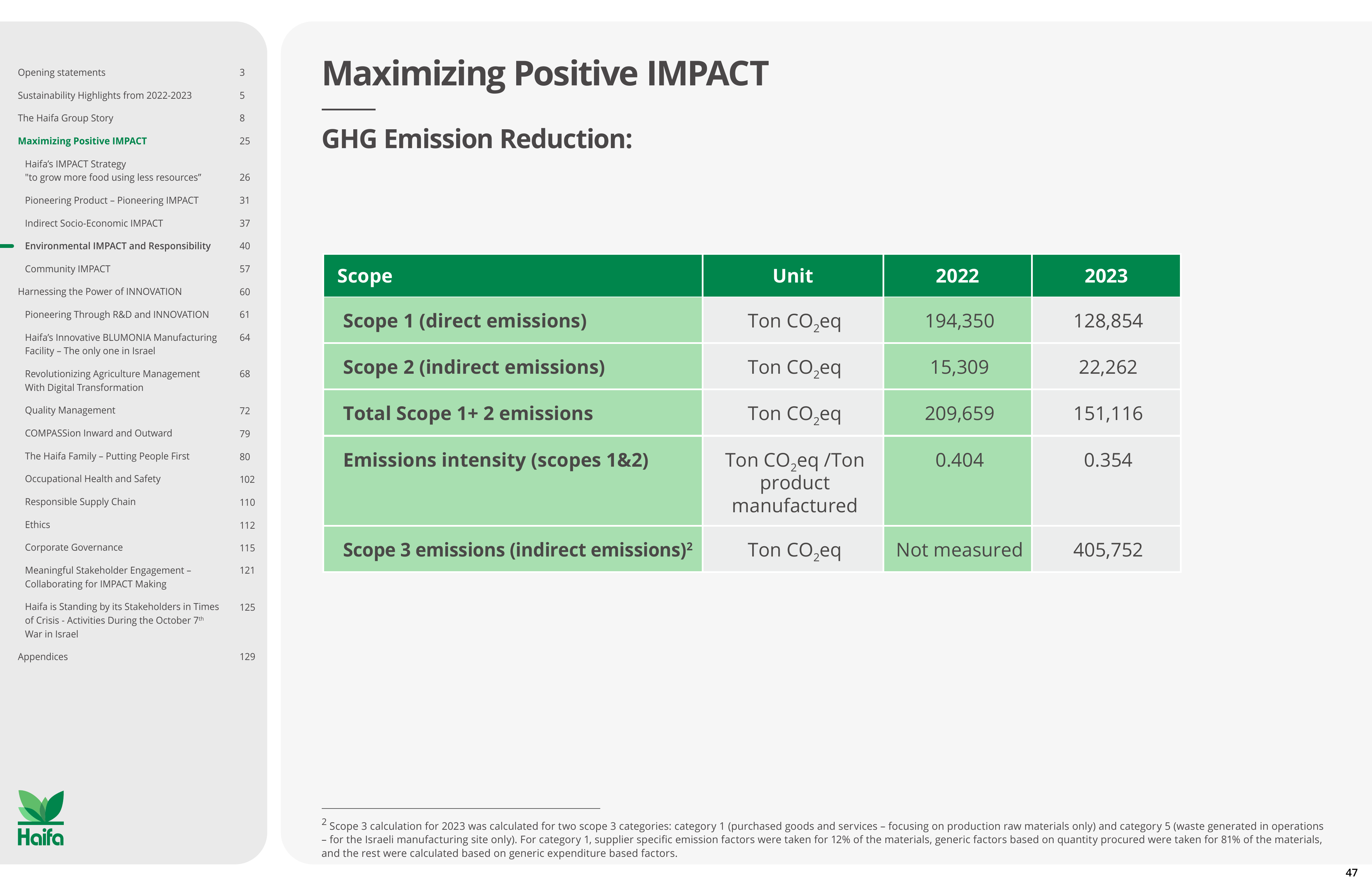The height and width of the screenshot is (886, 1372).
Task: Click the 22,262 value cell
Action: pos(1106,367)
